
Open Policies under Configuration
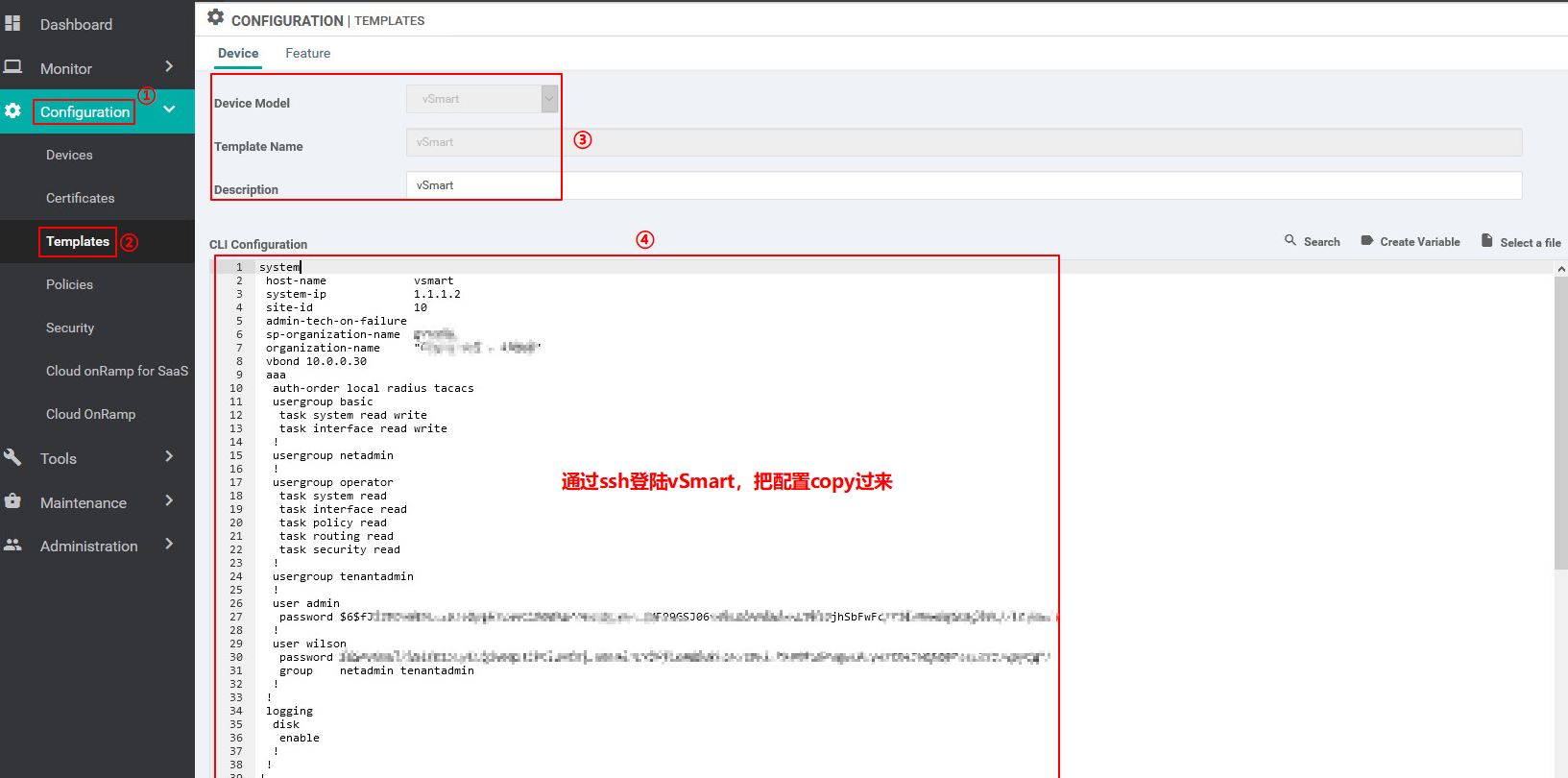(x=69, y=284)
